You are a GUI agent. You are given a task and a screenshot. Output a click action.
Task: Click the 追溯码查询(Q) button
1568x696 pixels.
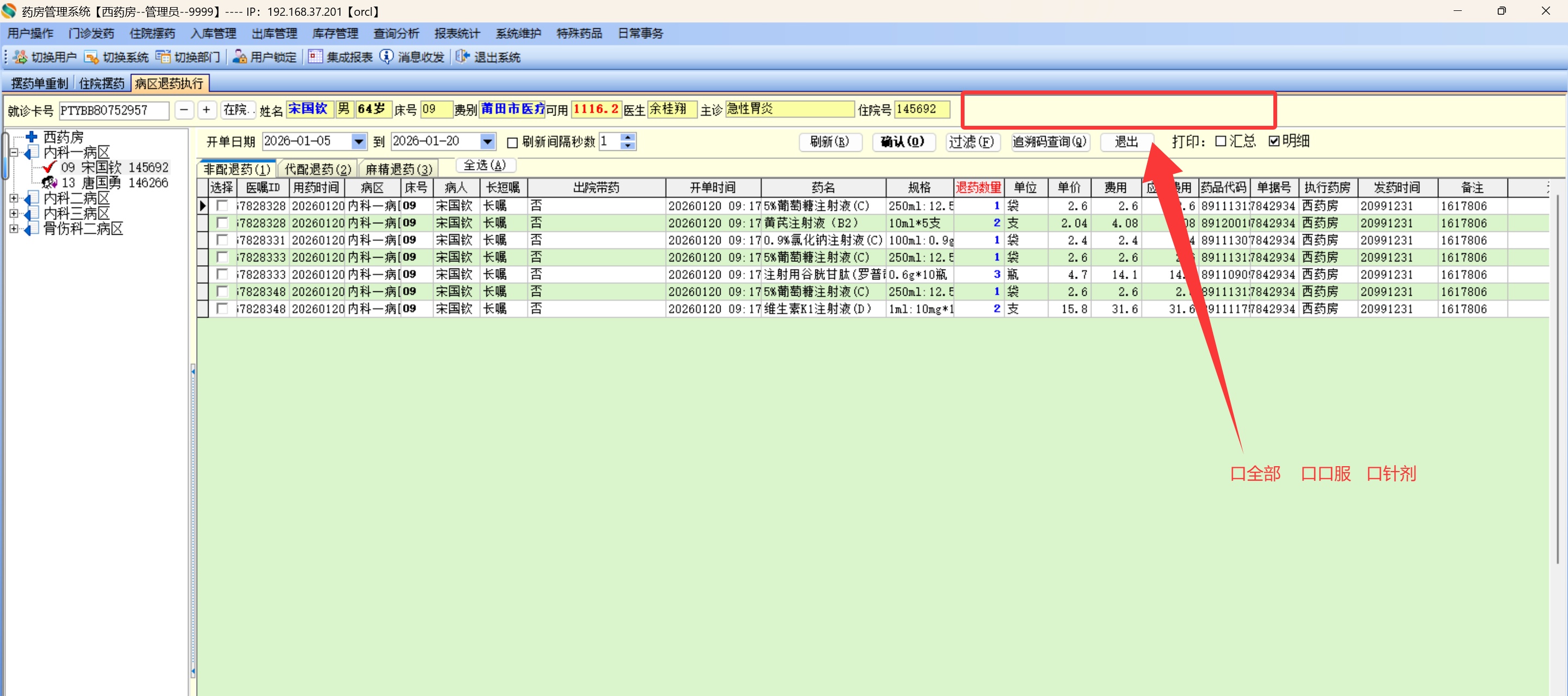(x=1050, y=142)
